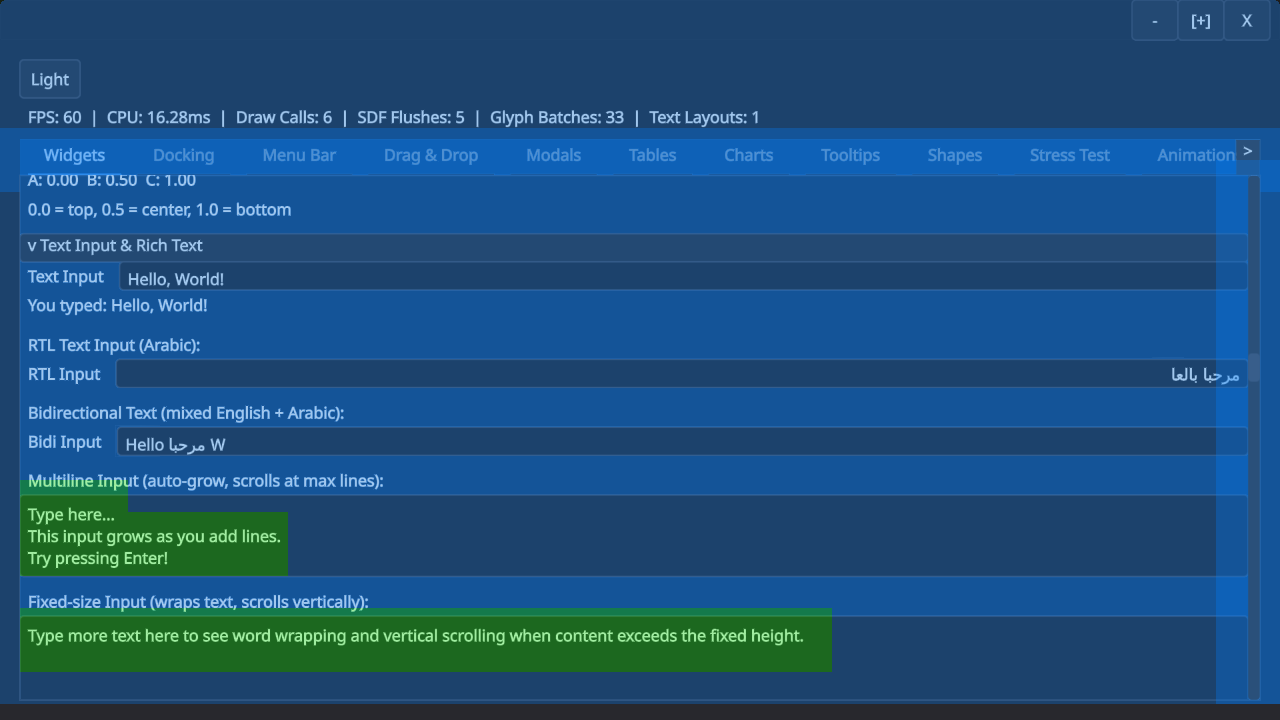
Task: Switch to the Tables tab
Action: (x=652, y=155)
